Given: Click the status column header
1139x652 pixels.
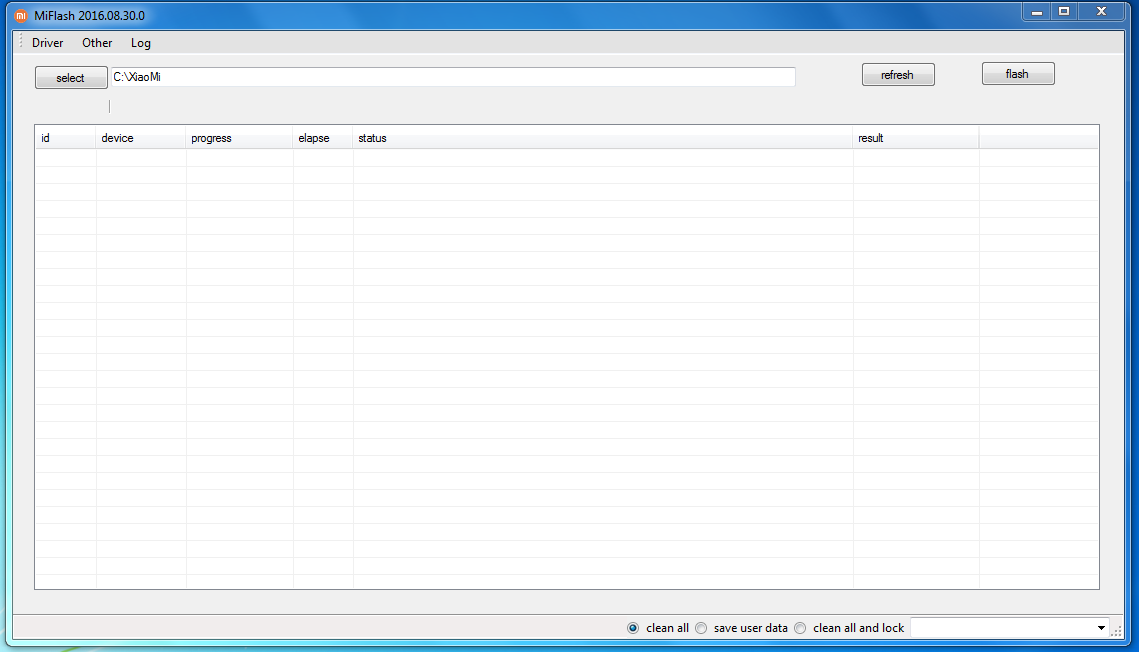Looking at the screenshot, I should pos(602,138).
